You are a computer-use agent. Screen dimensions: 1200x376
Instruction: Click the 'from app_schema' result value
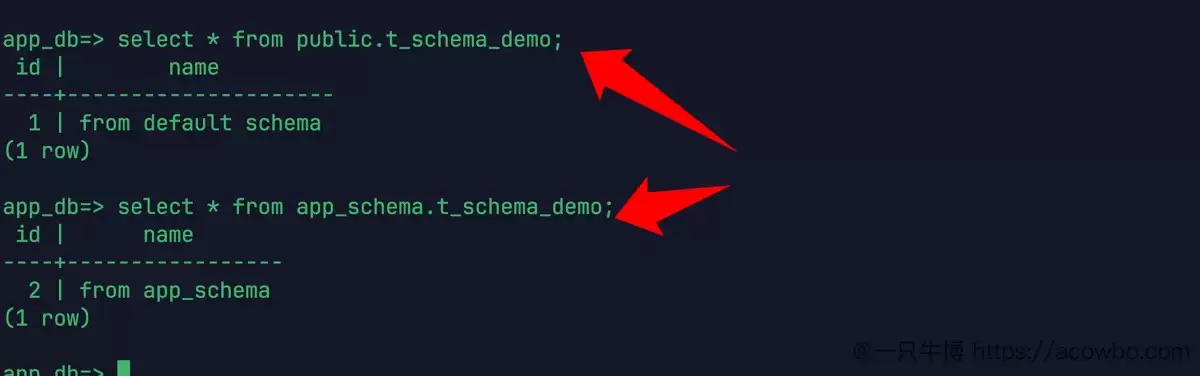(x=175, y=291)
